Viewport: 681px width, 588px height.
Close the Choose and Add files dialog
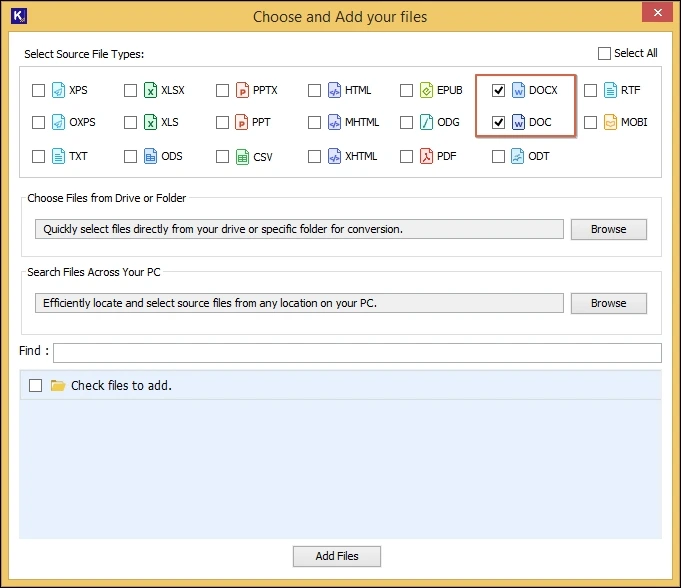tap(658, 13)
